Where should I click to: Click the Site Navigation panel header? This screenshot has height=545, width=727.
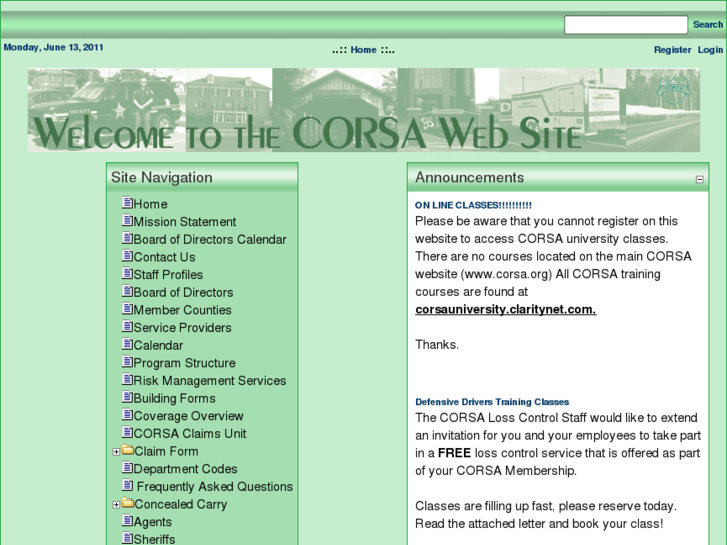click(202, 177)
